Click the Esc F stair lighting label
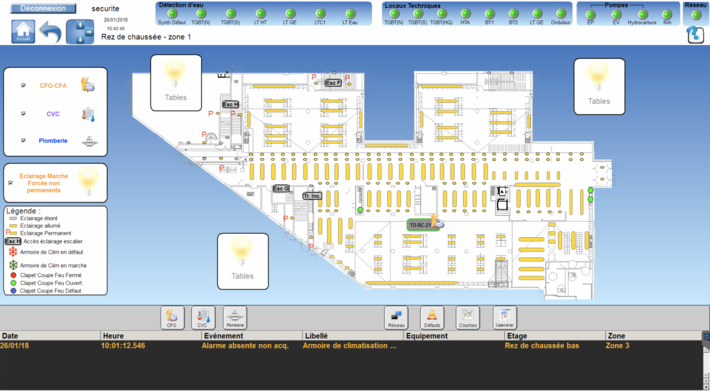 pos(333,83)
